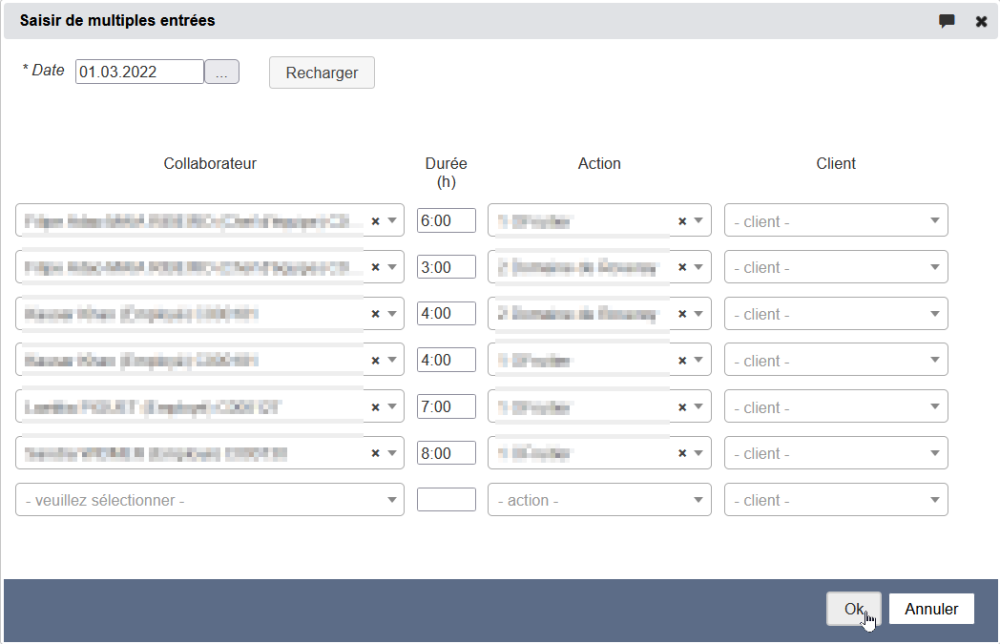Open the empty '- action -' dropdown
The image size is (1000, 644).
coord(598,500)
